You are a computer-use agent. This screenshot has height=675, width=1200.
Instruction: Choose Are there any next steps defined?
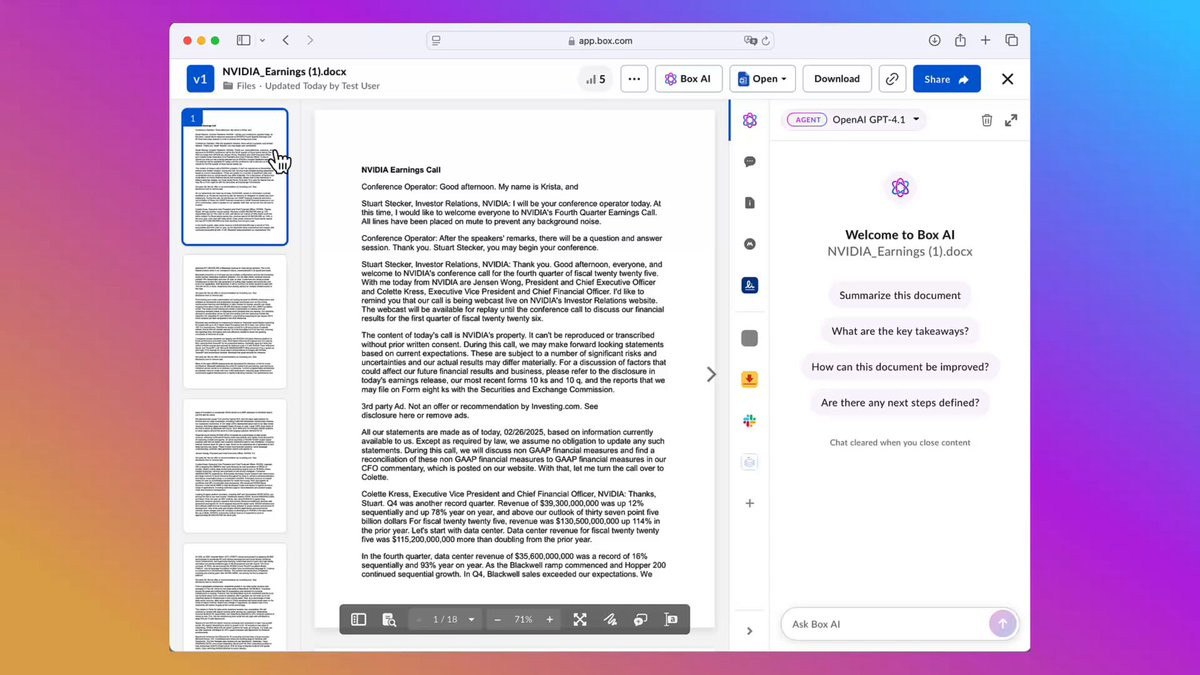tap(900, 403)
